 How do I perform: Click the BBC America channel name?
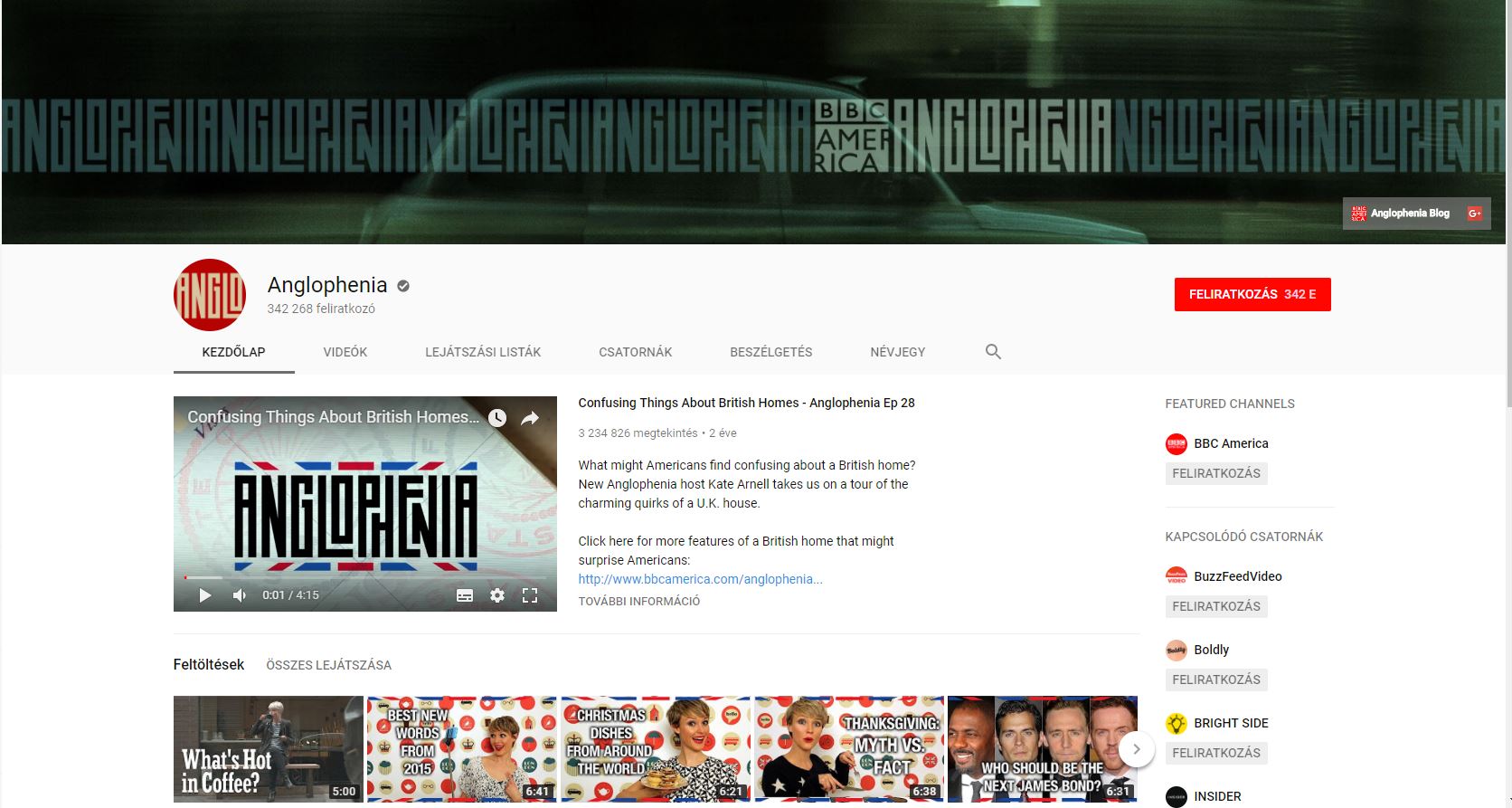1231,443
